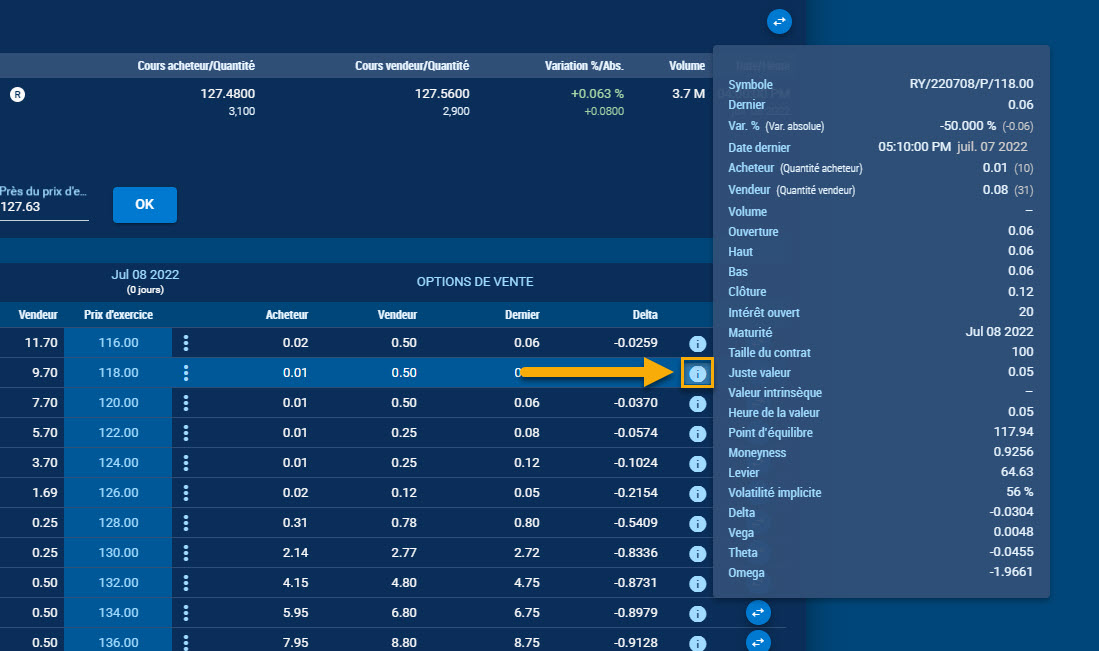Click the circled R badge beside the quote

point(17,95)
